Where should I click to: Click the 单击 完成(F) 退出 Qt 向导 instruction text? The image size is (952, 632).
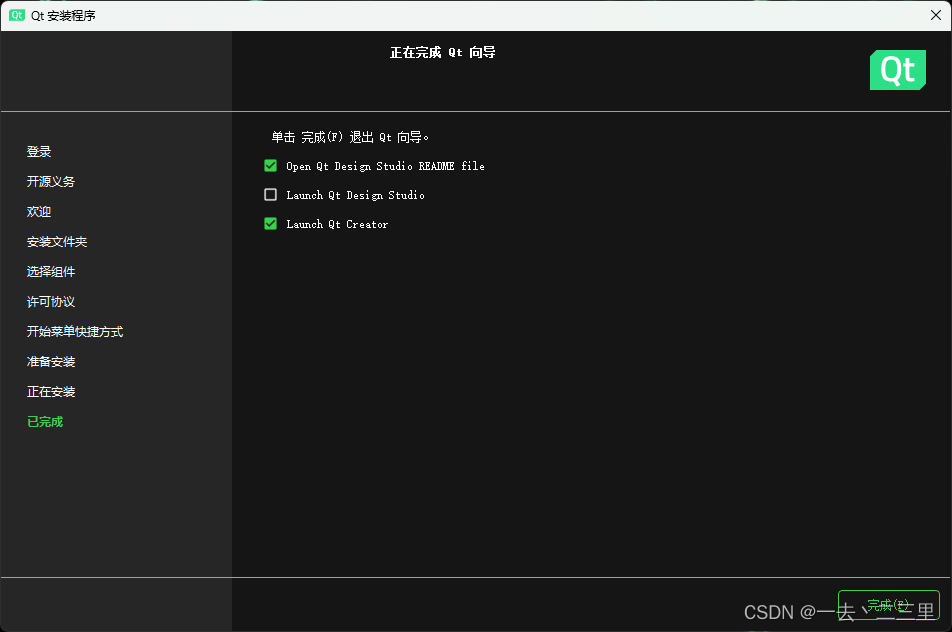point(350,137)
